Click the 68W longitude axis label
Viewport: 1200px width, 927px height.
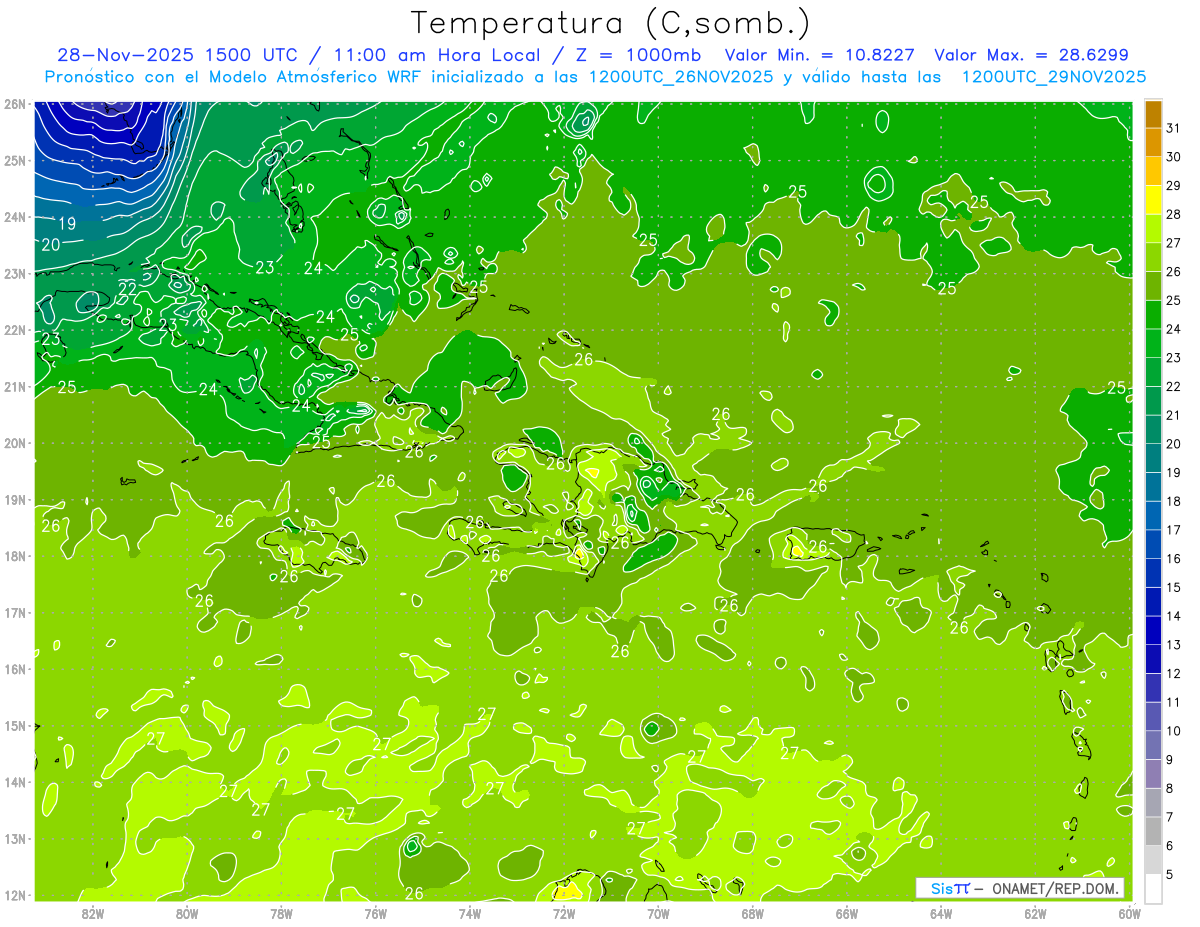pyautogui.click(x=753, y=913)
